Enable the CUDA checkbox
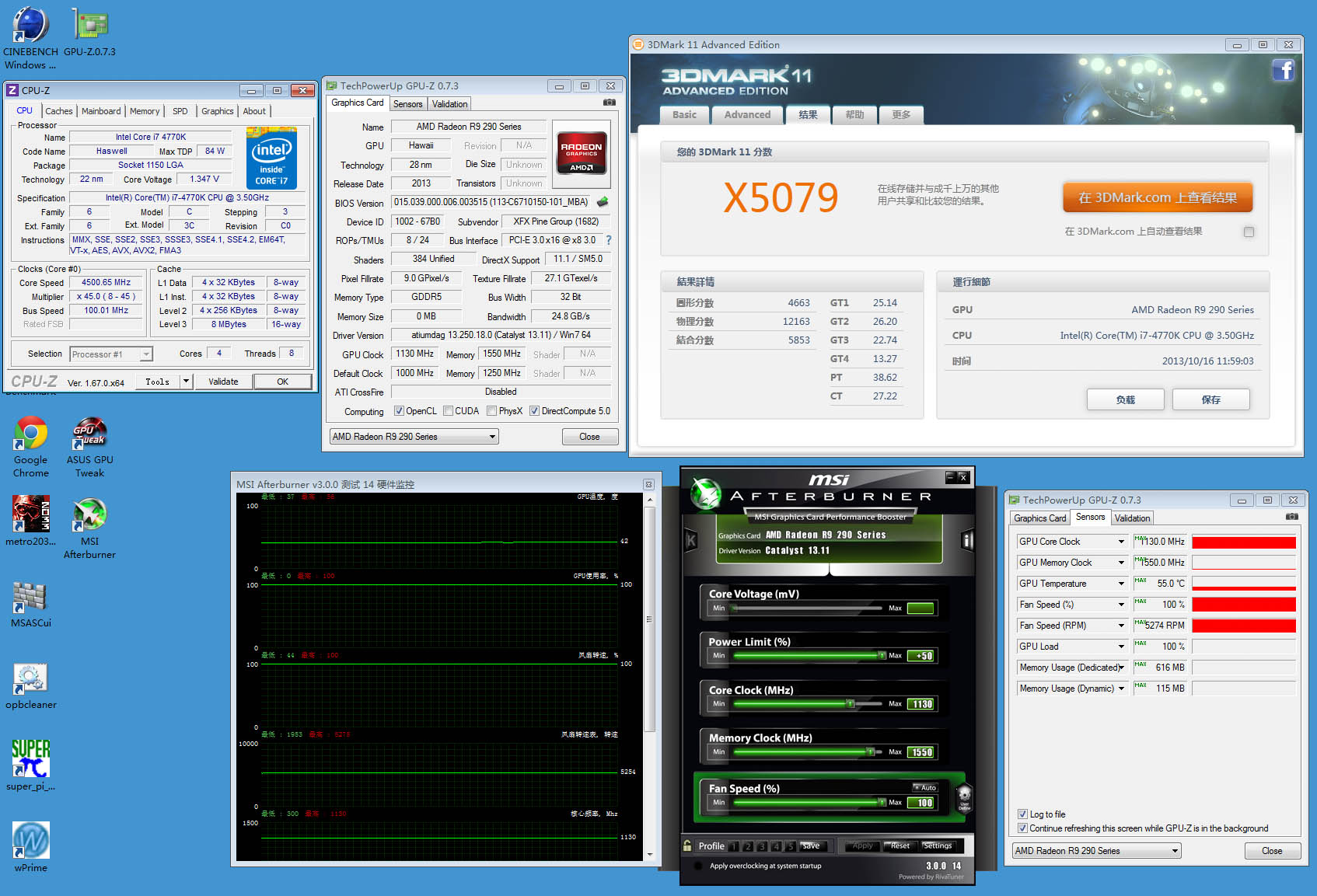The height and width of the screenshot is (896, 1317). (x=449, y=411)
